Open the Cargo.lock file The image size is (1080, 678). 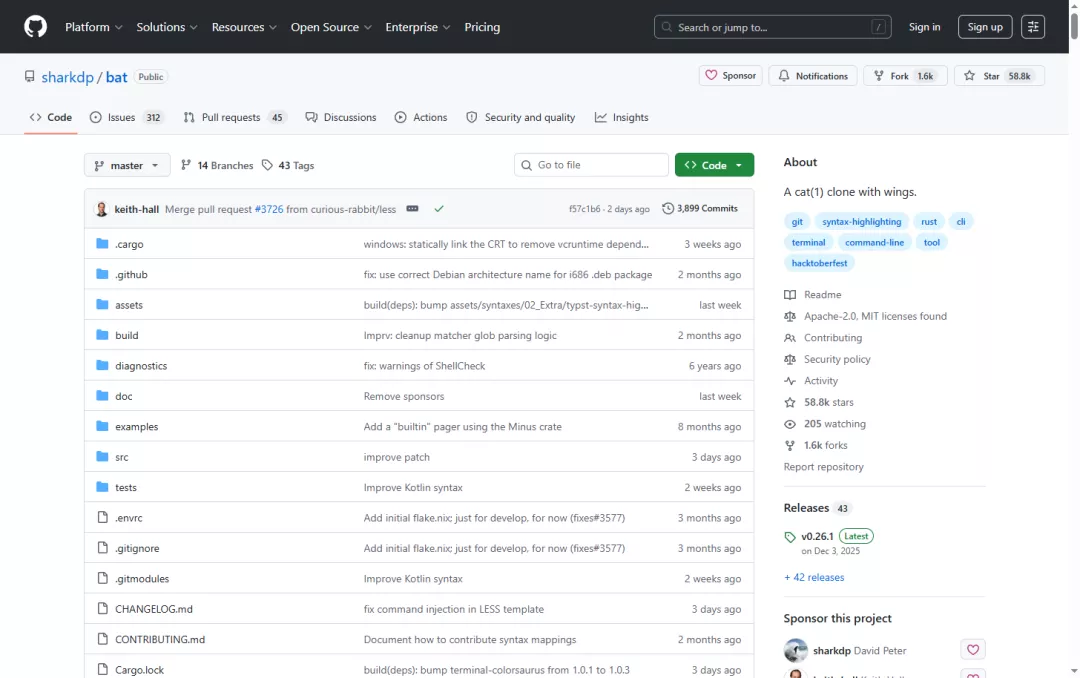click(x=139, y=670)
